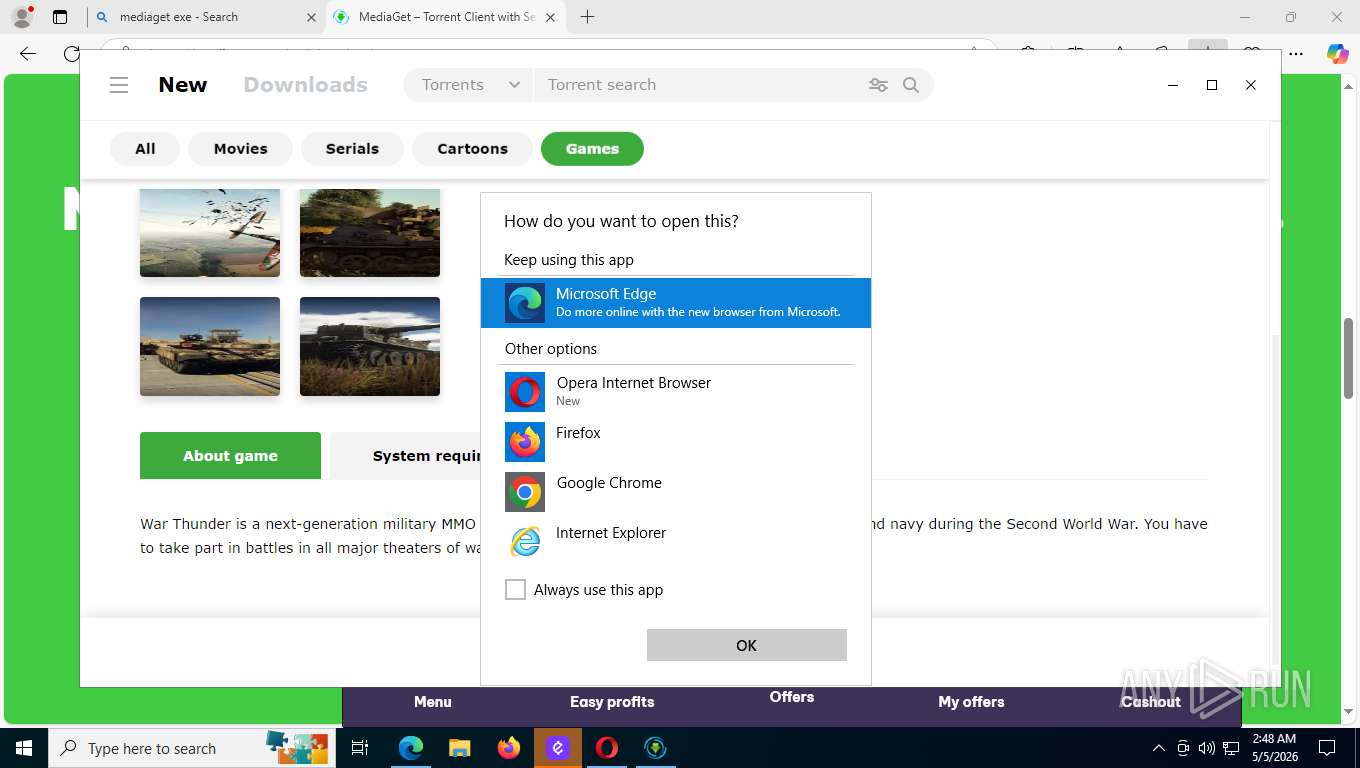Open the tank thumbnail next to airplane
This screenshot has height=768, width=1360.
[x=370, y=232]
